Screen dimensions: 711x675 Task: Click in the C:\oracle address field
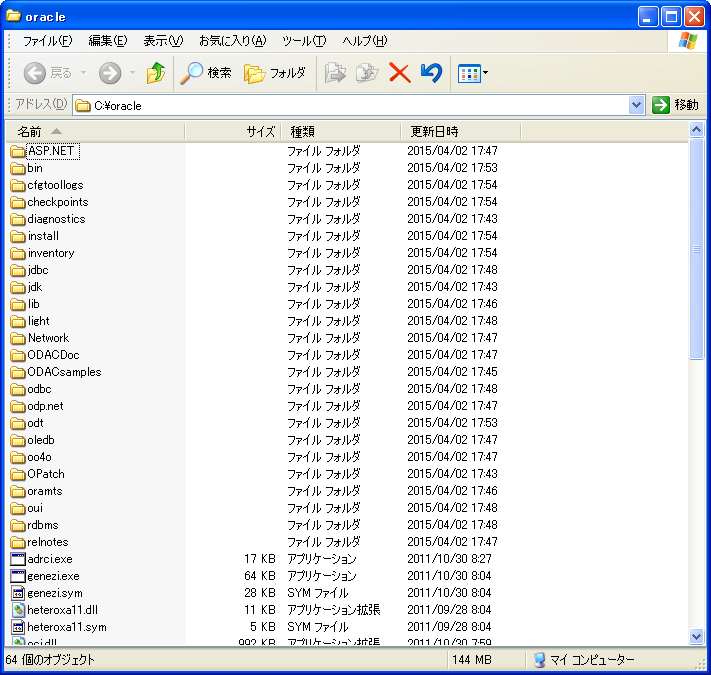350,105
